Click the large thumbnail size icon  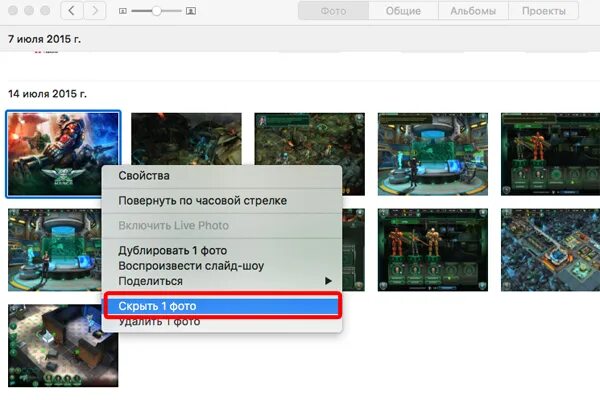click(x=191, y=11)
